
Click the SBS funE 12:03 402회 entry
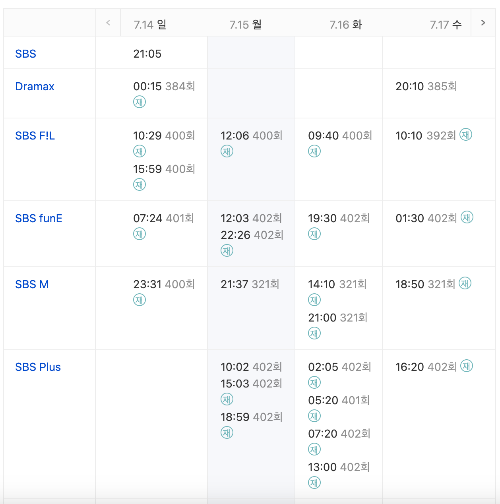pyautogui.click(x=251, y=218)
